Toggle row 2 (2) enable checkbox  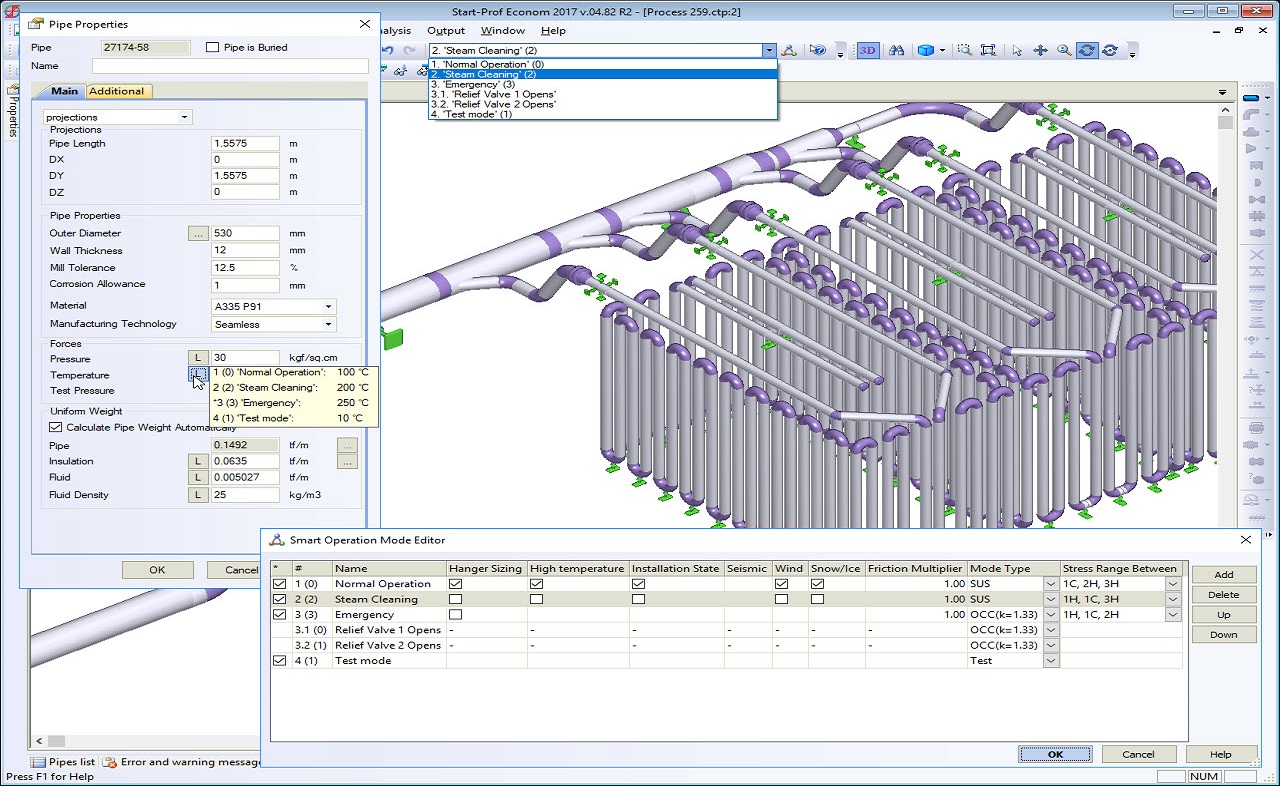click(x=279, y=599)
